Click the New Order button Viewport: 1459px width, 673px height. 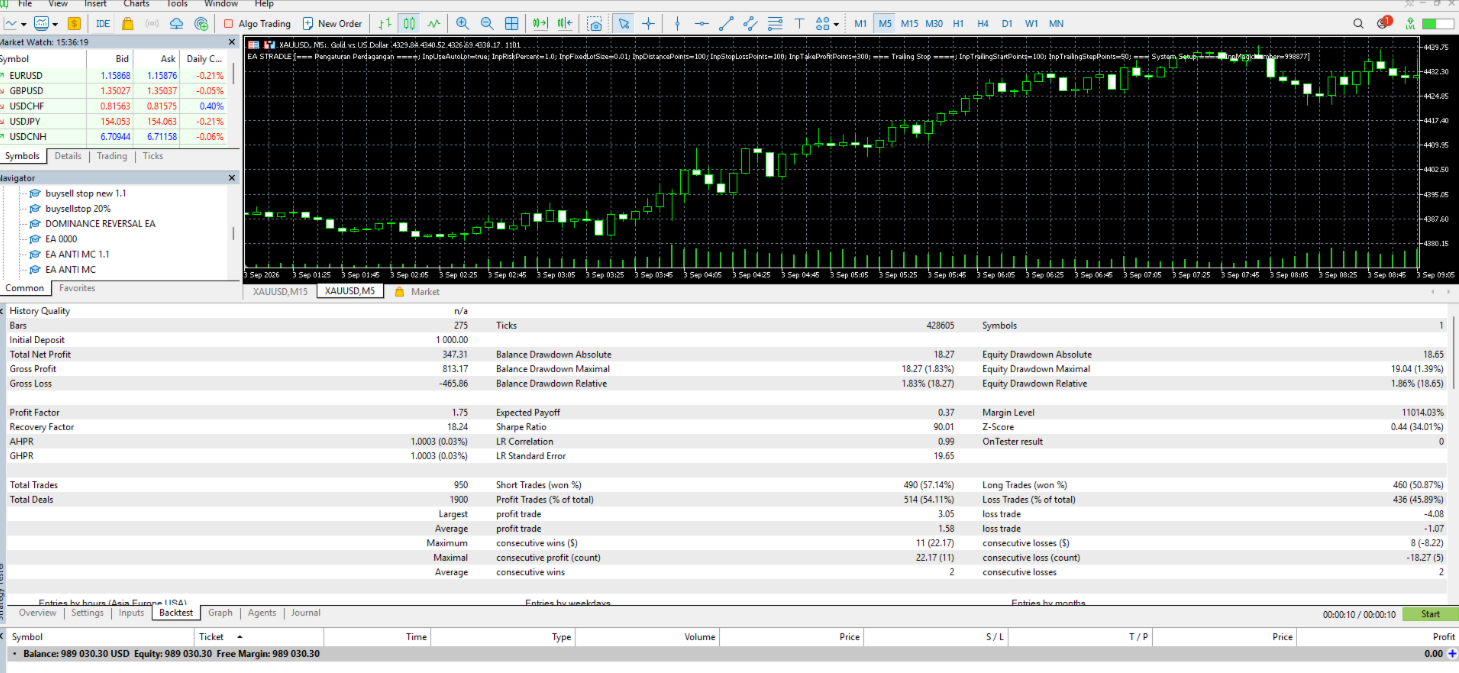tap(333, 23)
